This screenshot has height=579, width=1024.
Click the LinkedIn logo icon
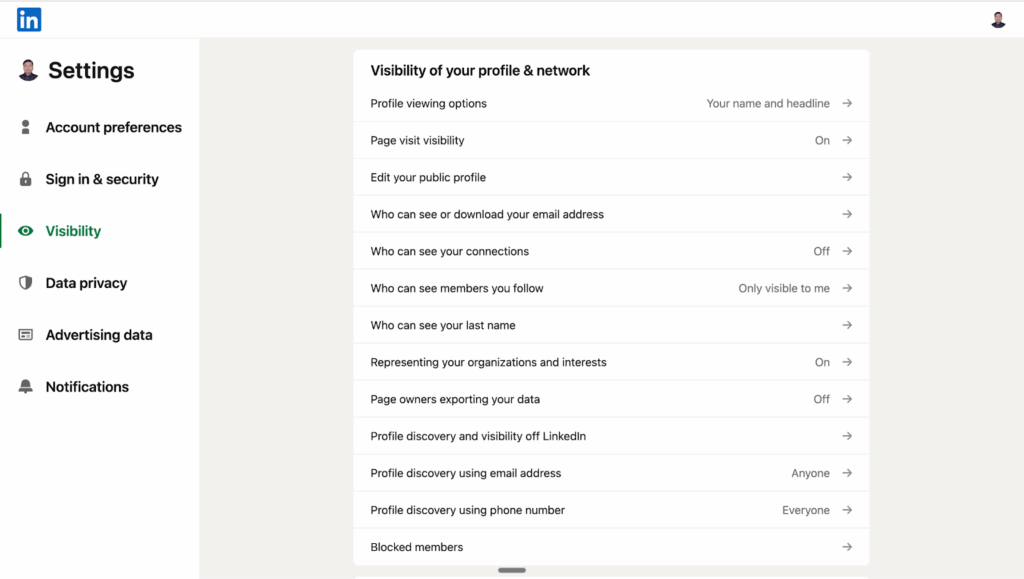29,19
